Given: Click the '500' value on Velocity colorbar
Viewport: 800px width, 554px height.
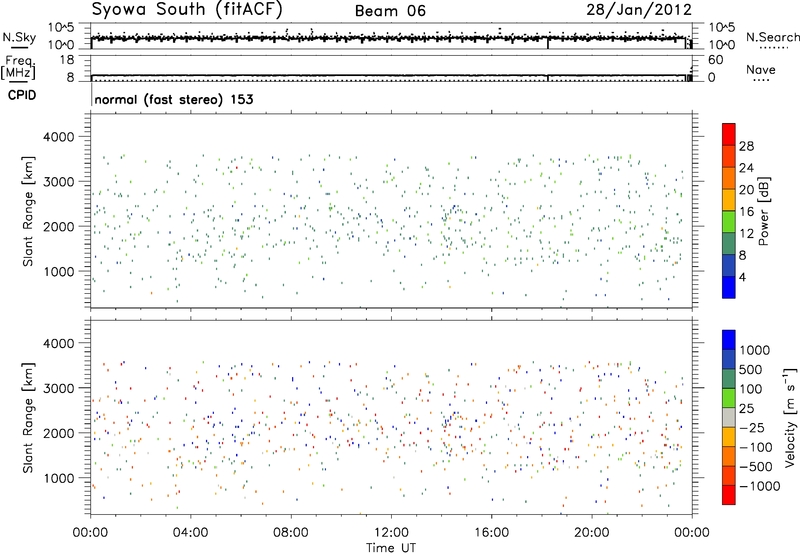Looking at the screenshot, I should pos(751,369).
